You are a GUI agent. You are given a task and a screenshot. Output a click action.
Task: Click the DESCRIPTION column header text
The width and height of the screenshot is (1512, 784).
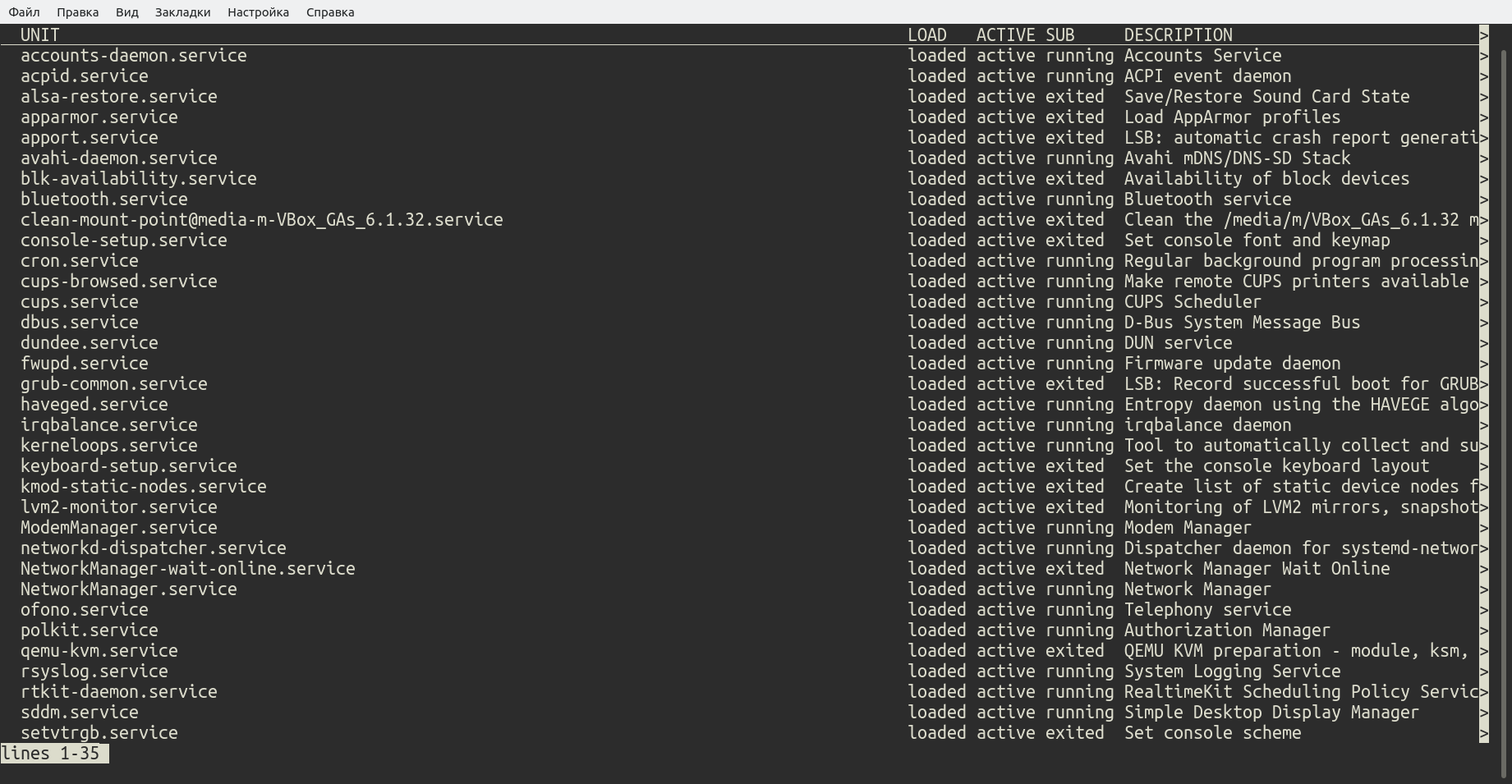(x=1178, y=35)
